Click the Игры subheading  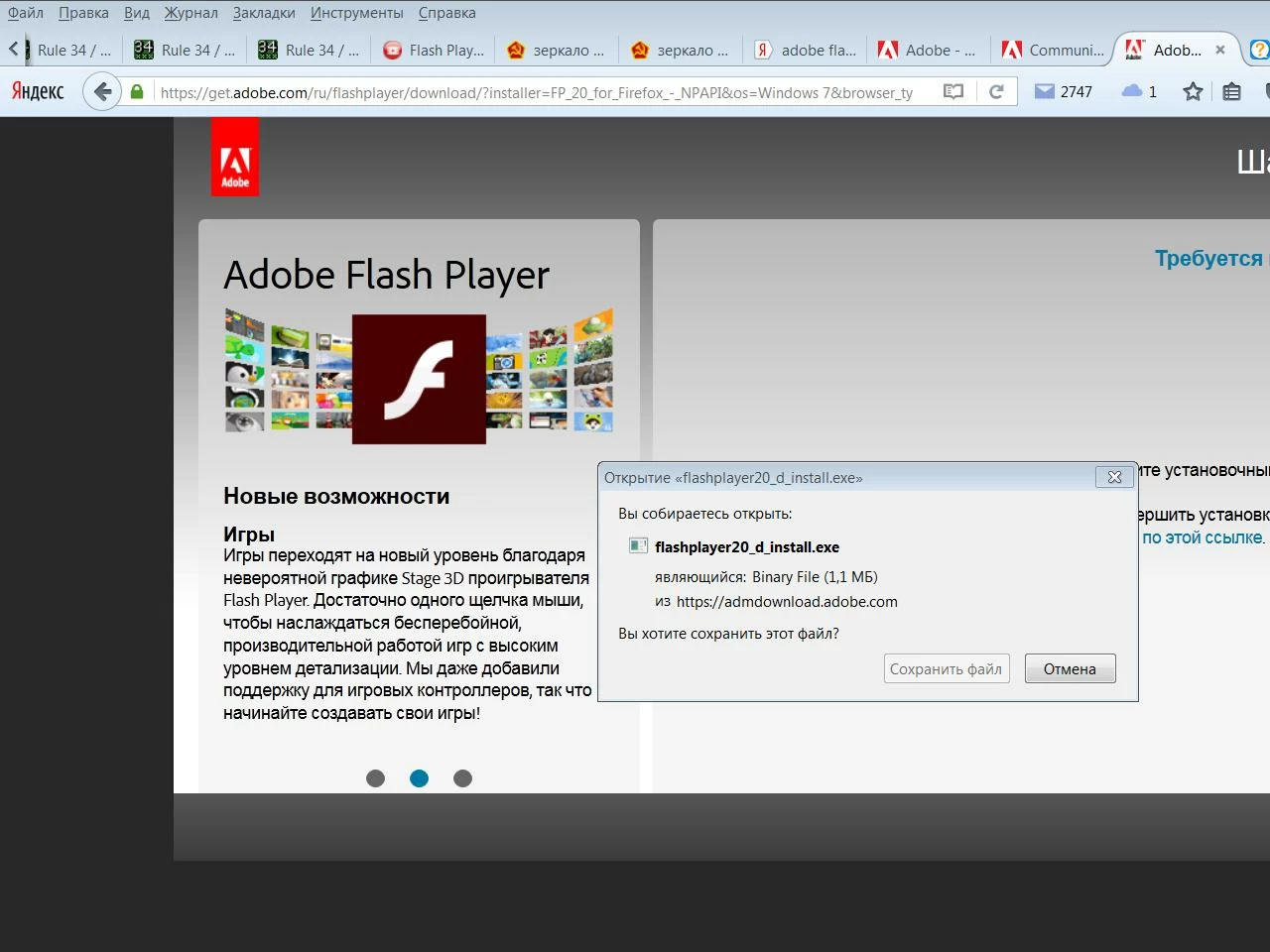click(x=249, y=535)
